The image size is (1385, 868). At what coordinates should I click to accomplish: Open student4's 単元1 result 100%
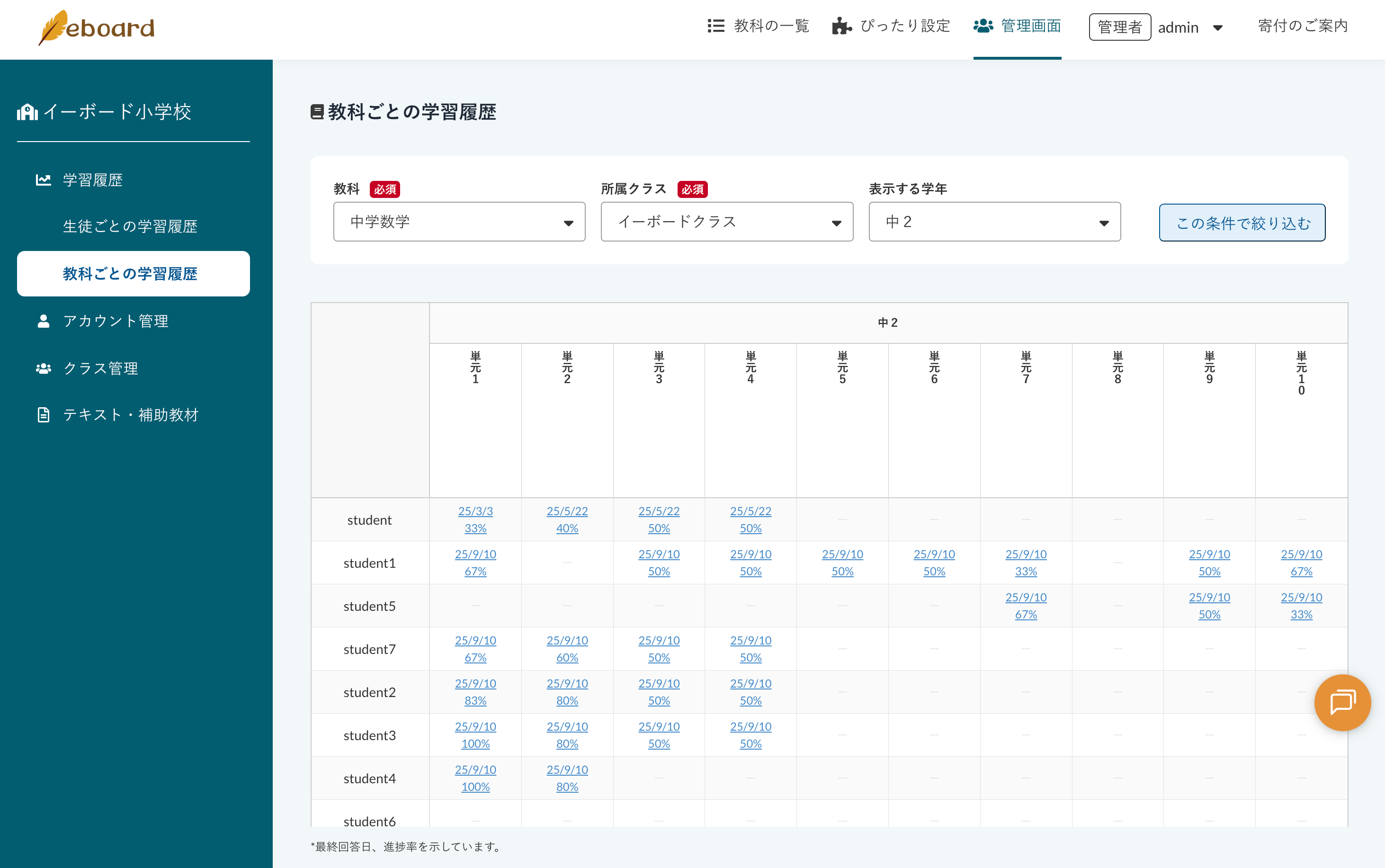(475, 778)
